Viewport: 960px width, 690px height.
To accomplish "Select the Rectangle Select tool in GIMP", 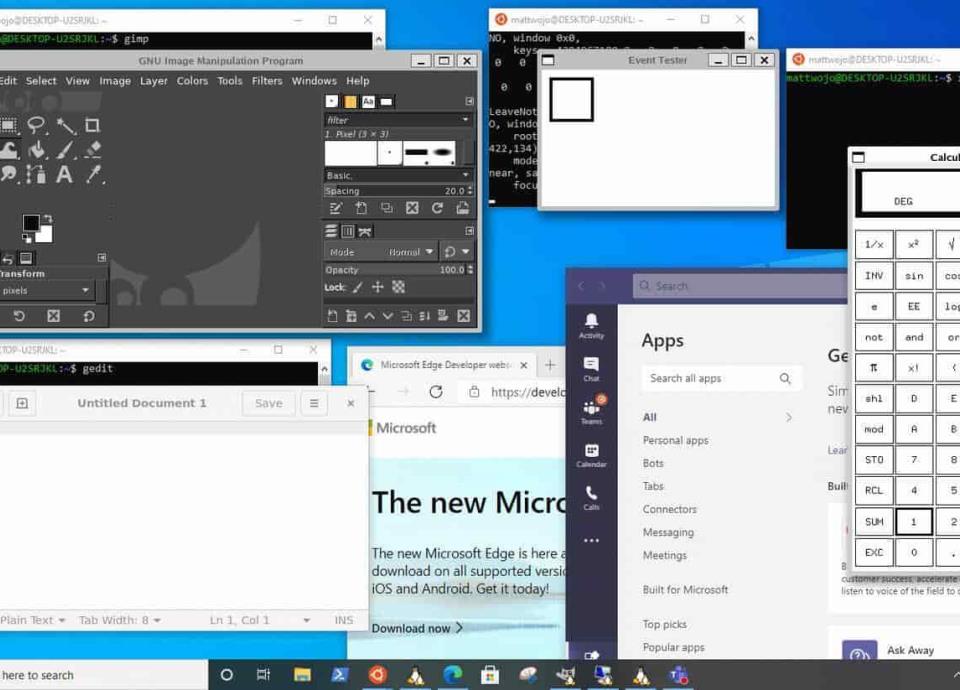I will tap(9, 126).
